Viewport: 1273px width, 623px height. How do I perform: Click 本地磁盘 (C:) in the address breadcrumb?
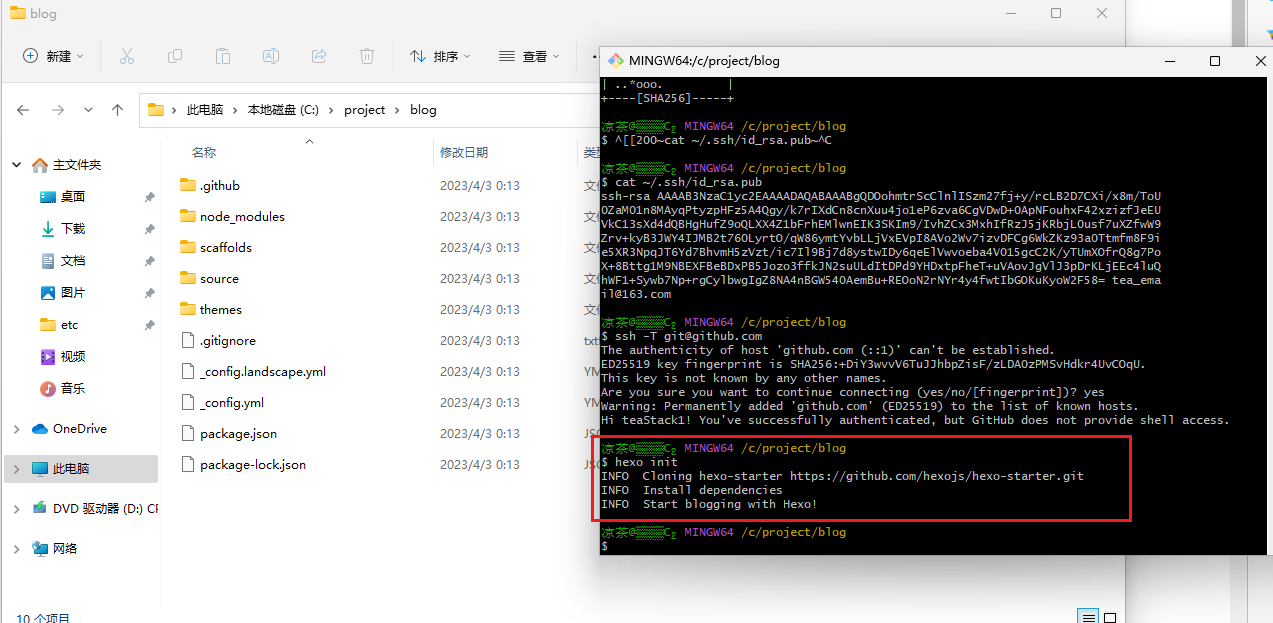(283, 110)
